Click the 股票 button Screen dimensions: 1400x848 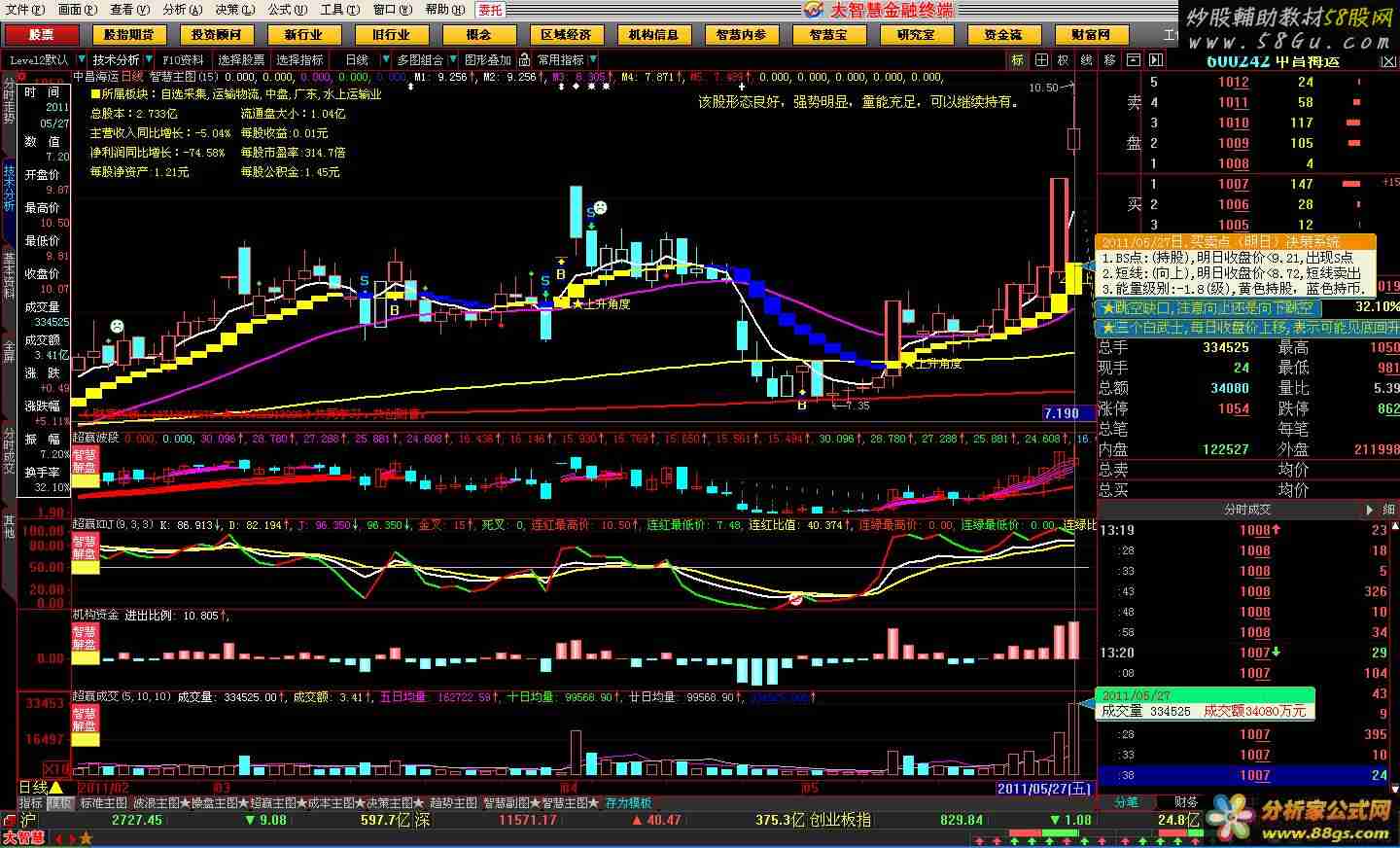pos(41,34)
